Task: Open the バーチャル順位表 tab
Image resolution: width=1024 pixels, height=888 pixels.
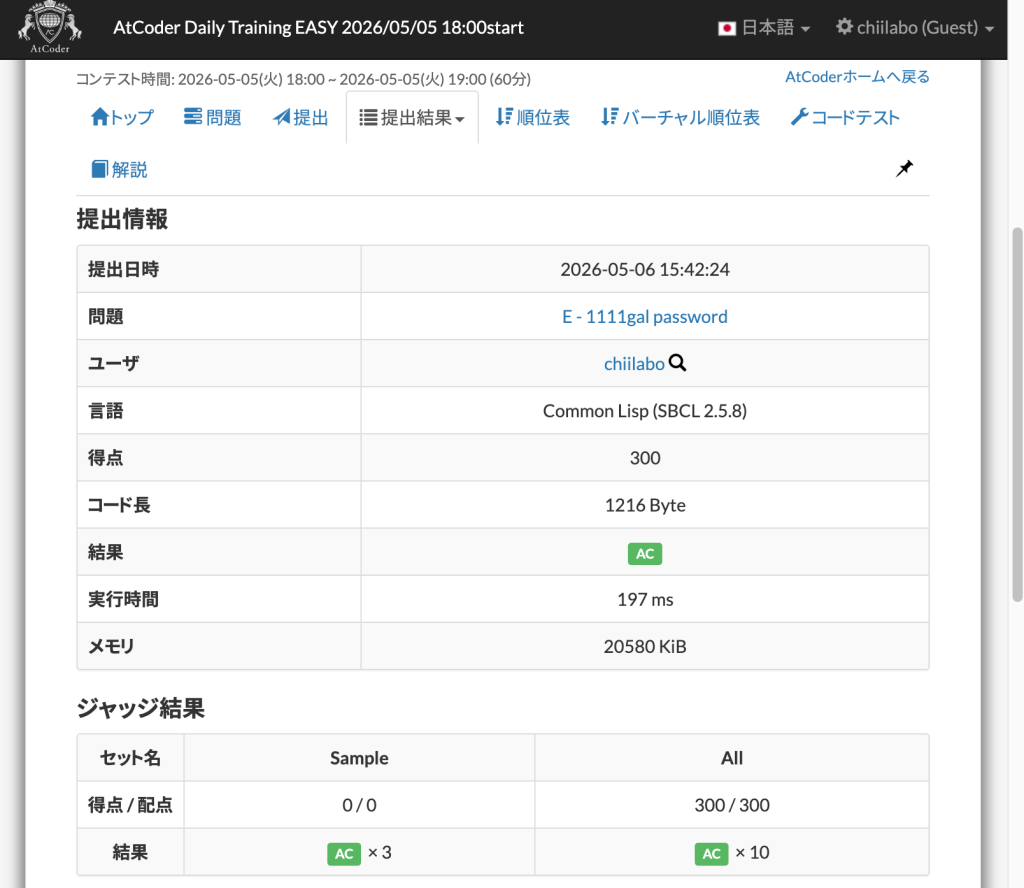Action: 680,118
